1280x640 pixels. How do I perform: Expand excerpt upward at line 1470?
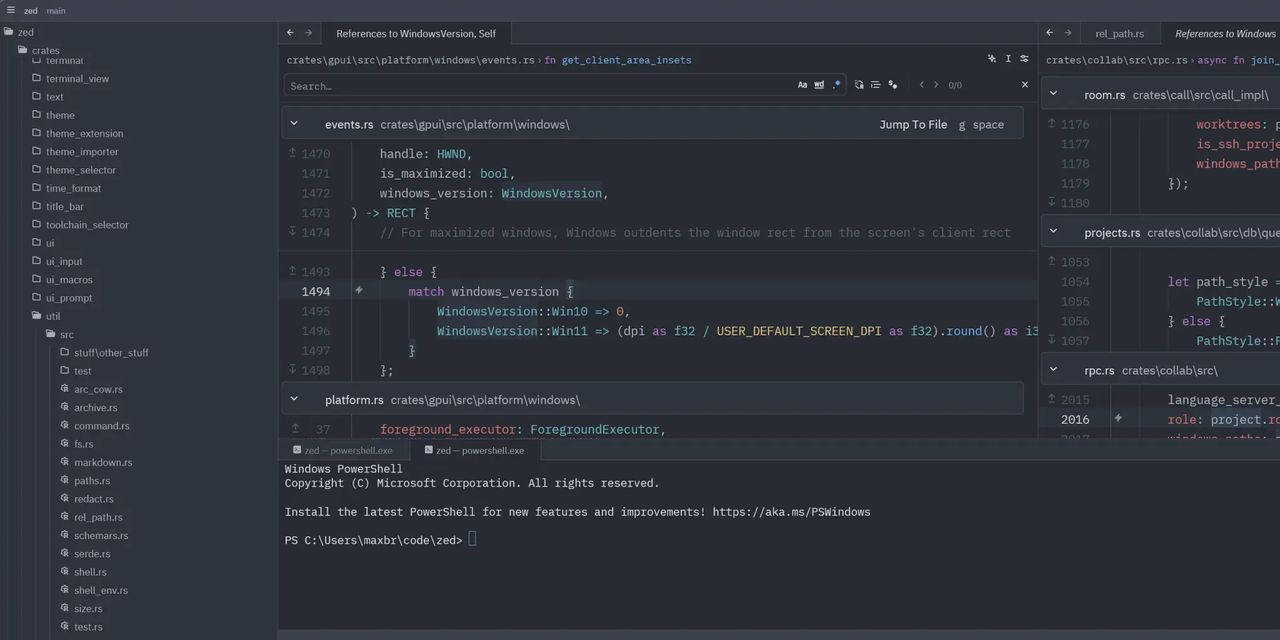(293, 154)
